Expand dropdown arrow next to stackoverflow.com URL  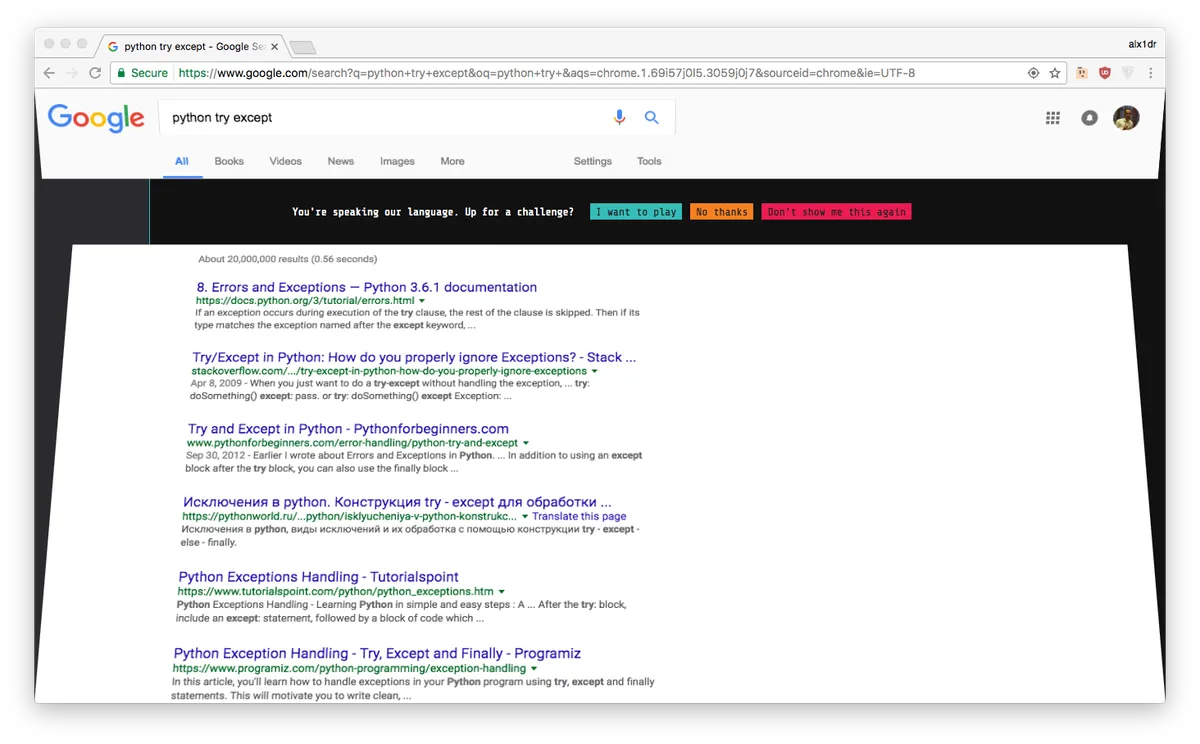(595, 371)
